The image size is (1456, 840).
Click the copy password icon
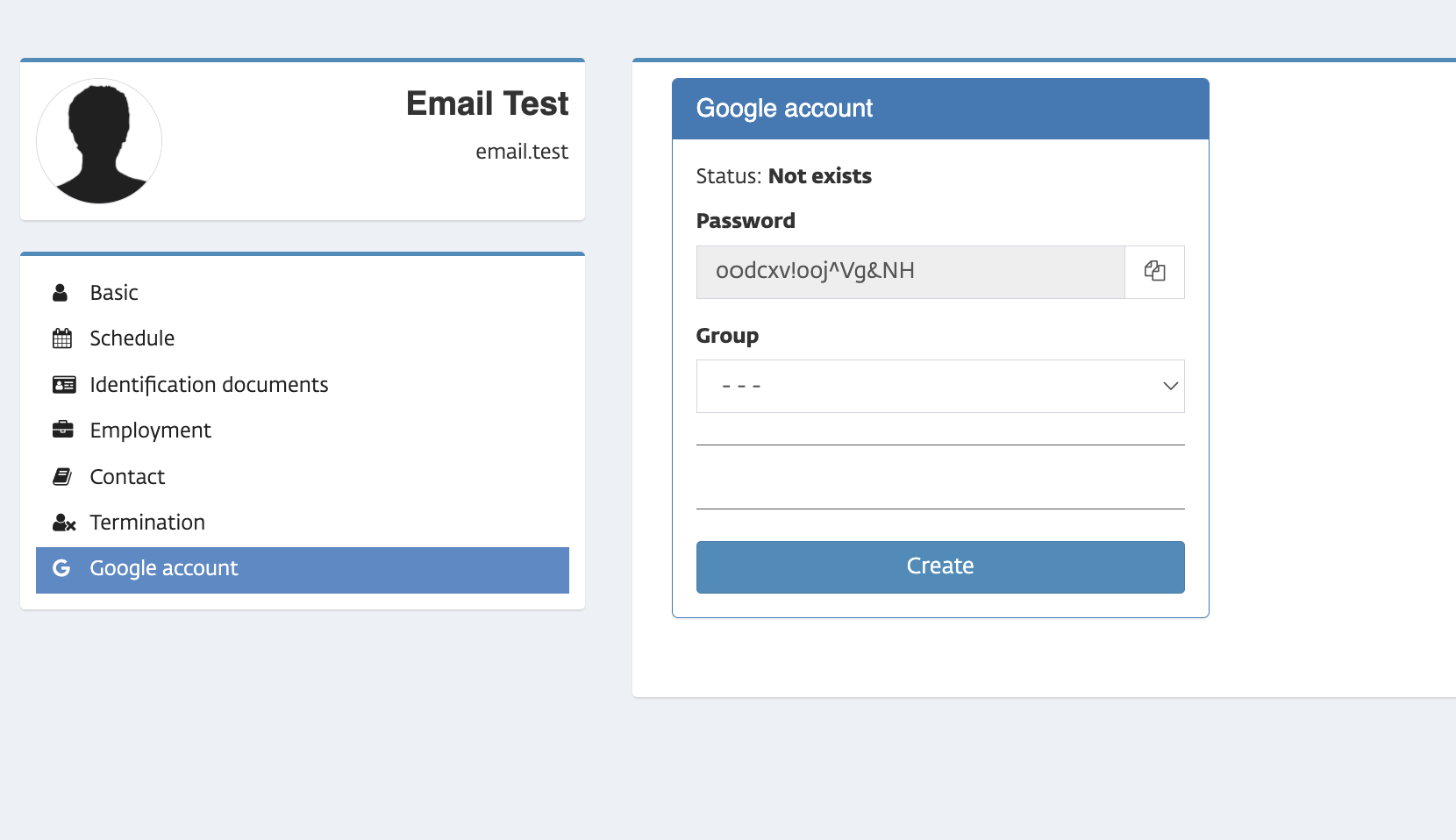[1154, 272]
